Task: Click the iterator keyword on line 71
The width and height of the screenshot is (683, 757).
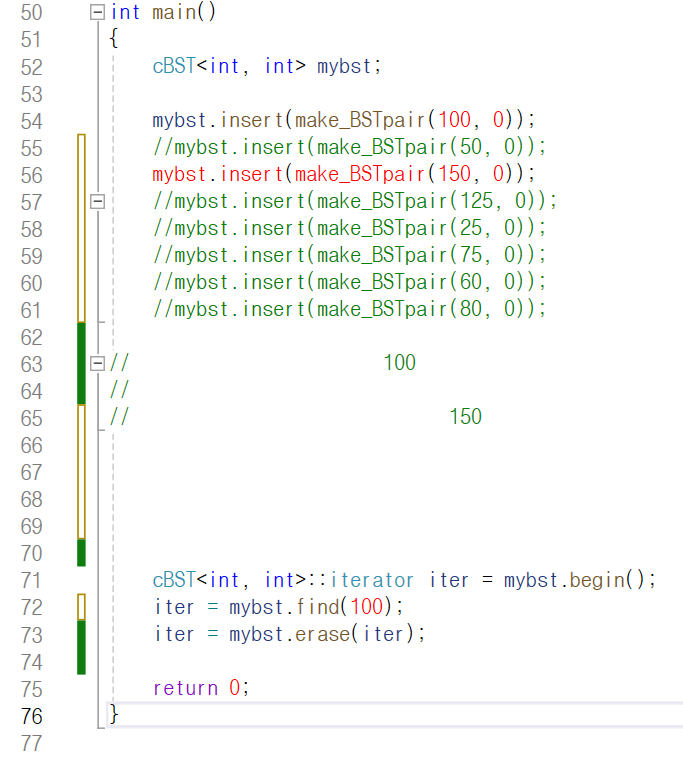Action: click(x=372, y=580)
